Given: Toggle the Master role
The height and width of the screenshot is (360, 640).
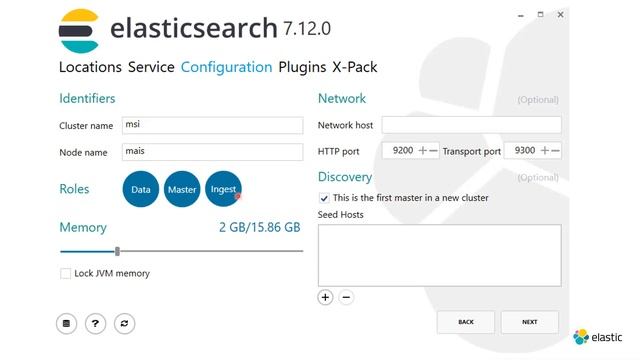Looking at the screenshot, I should click(x=182, y=189).
